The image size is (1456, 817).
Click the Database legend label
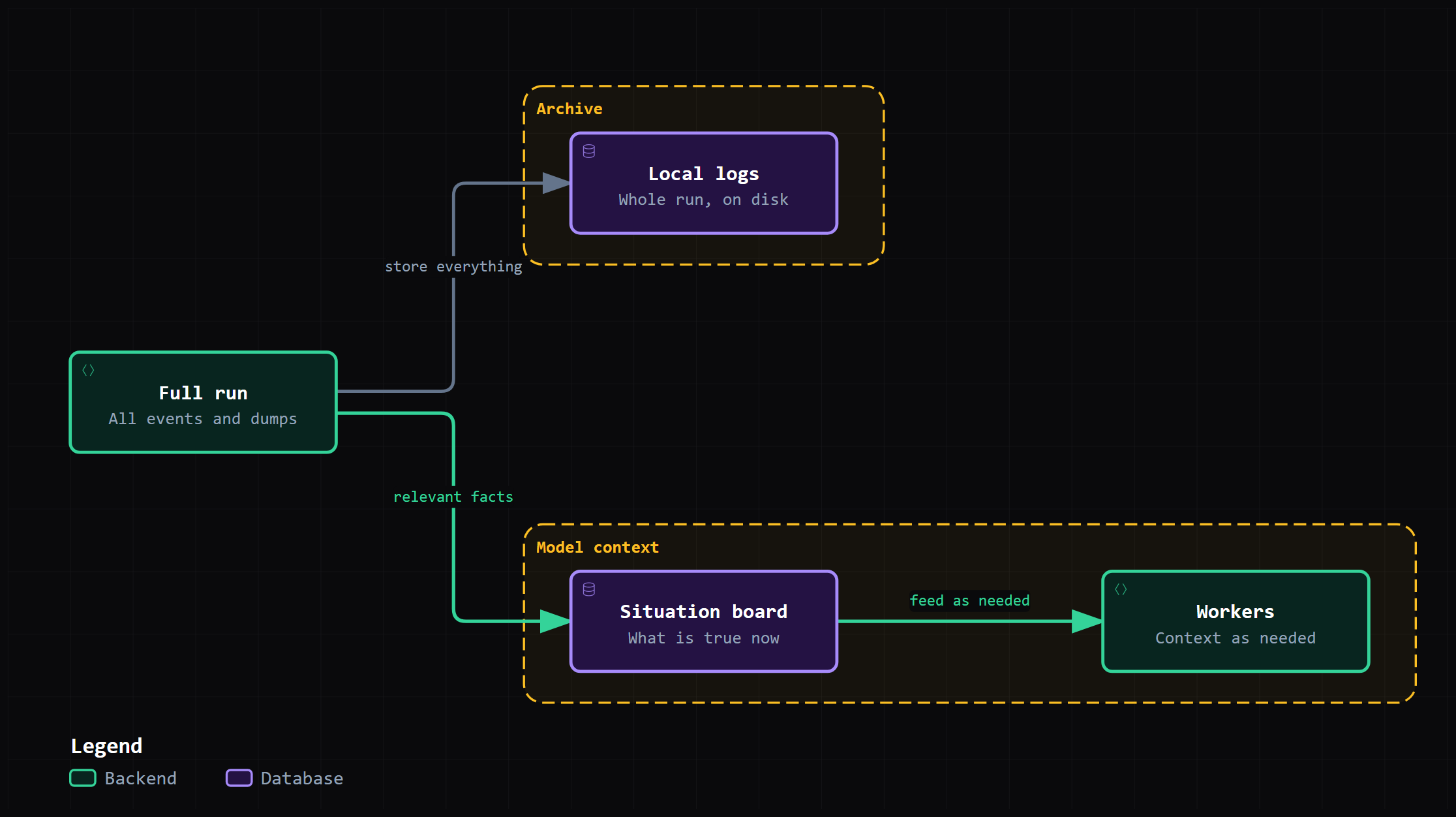[x=302, y=778]
